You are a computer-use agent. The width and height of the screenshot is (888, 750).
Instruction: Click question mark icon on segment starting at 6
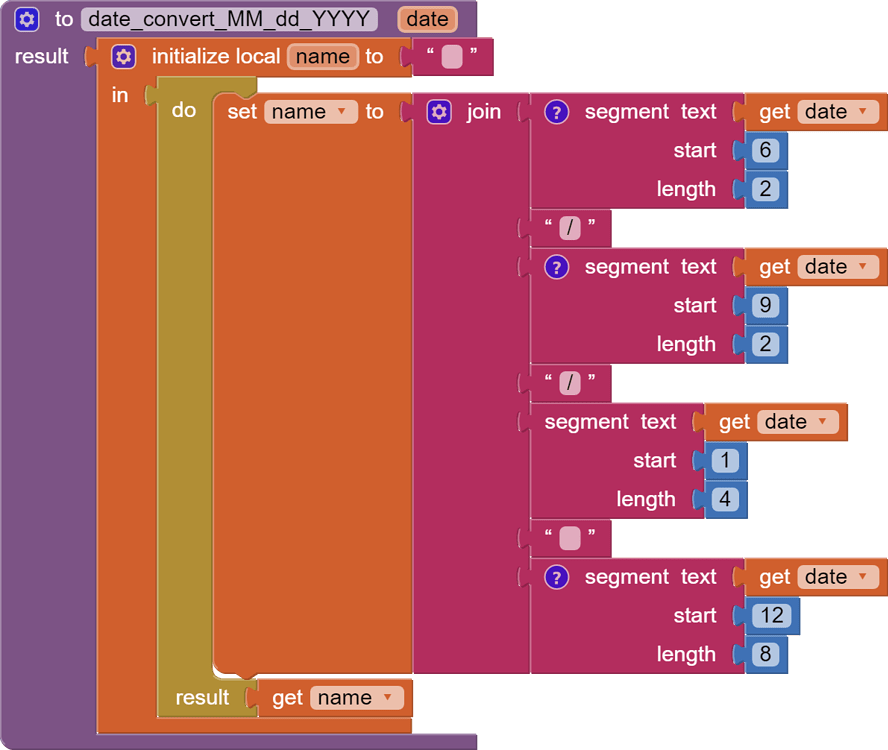(x=556, y=112)
